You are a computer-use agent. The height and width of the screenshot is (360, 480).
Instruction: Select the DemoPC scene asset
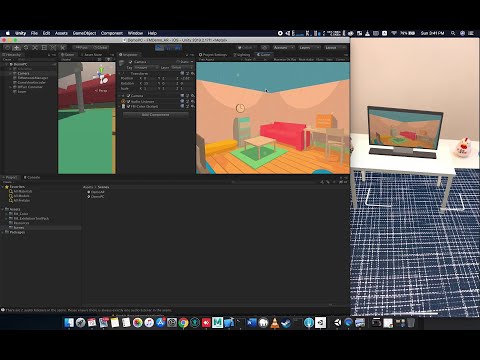click(x=96, y=197)
